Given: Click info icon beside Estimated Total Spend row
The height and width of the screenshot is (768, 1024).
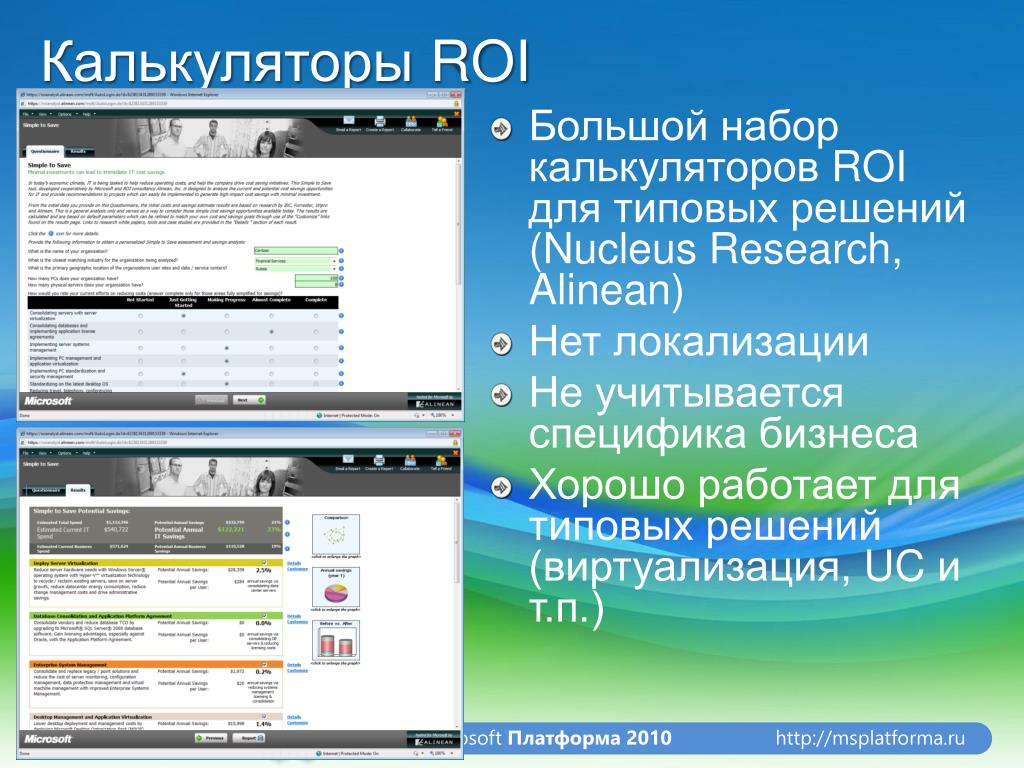Looking at the screenshot, I should coord(287,522).
